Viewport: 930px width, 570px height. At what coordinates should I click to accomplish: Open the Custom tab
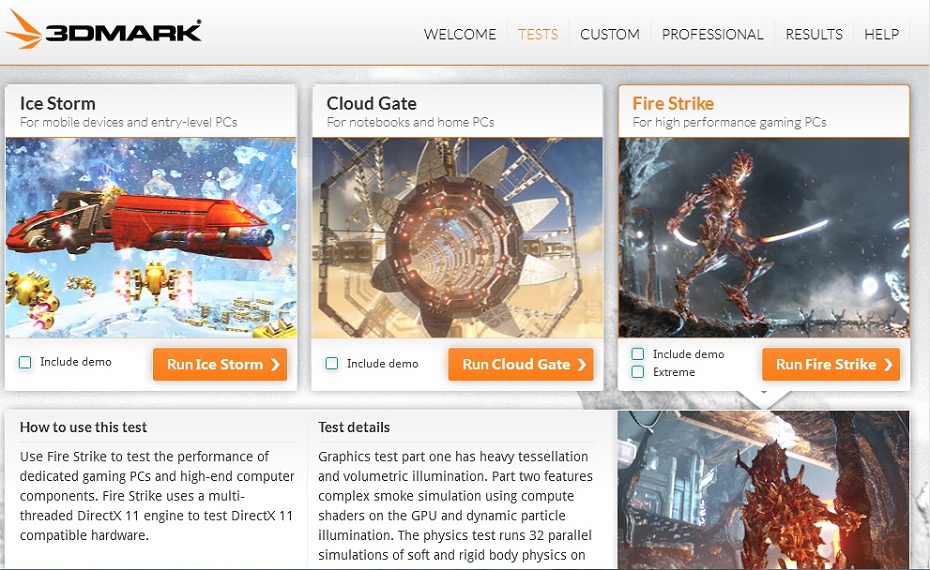click(610, 34)
